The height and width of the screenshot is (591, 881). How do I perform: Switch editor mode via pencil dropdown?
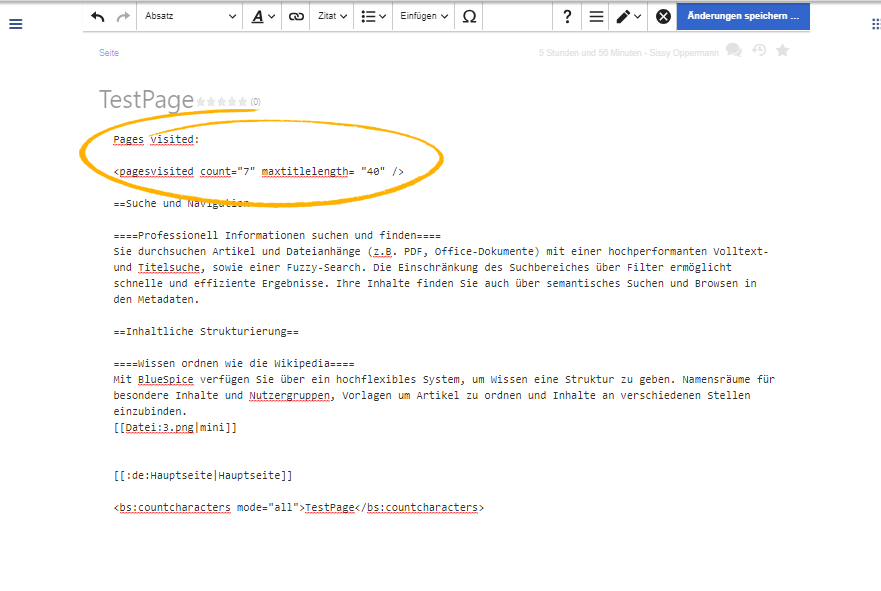[629, 16]
